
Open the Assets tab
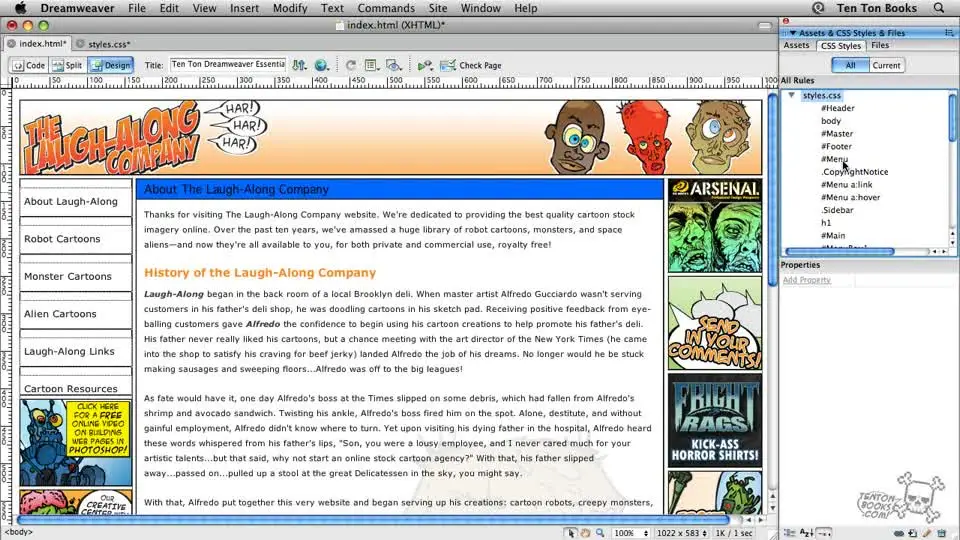pyautogui.click(x=796, y=45)
